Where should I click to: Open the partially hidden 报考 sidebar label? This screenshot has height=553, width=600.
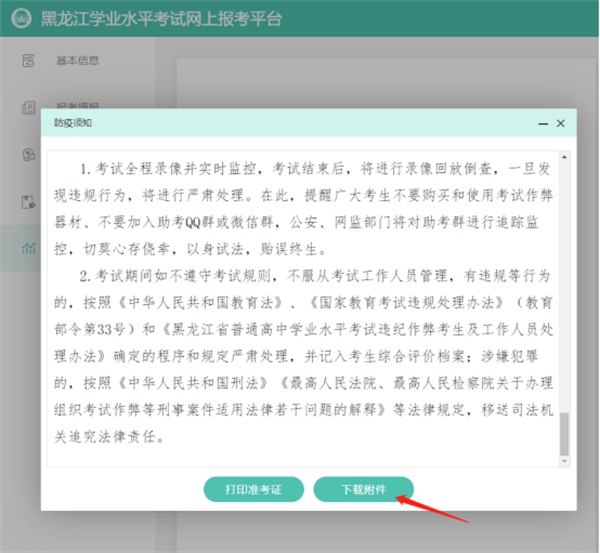pyautogui.click(x=77, y=107)
